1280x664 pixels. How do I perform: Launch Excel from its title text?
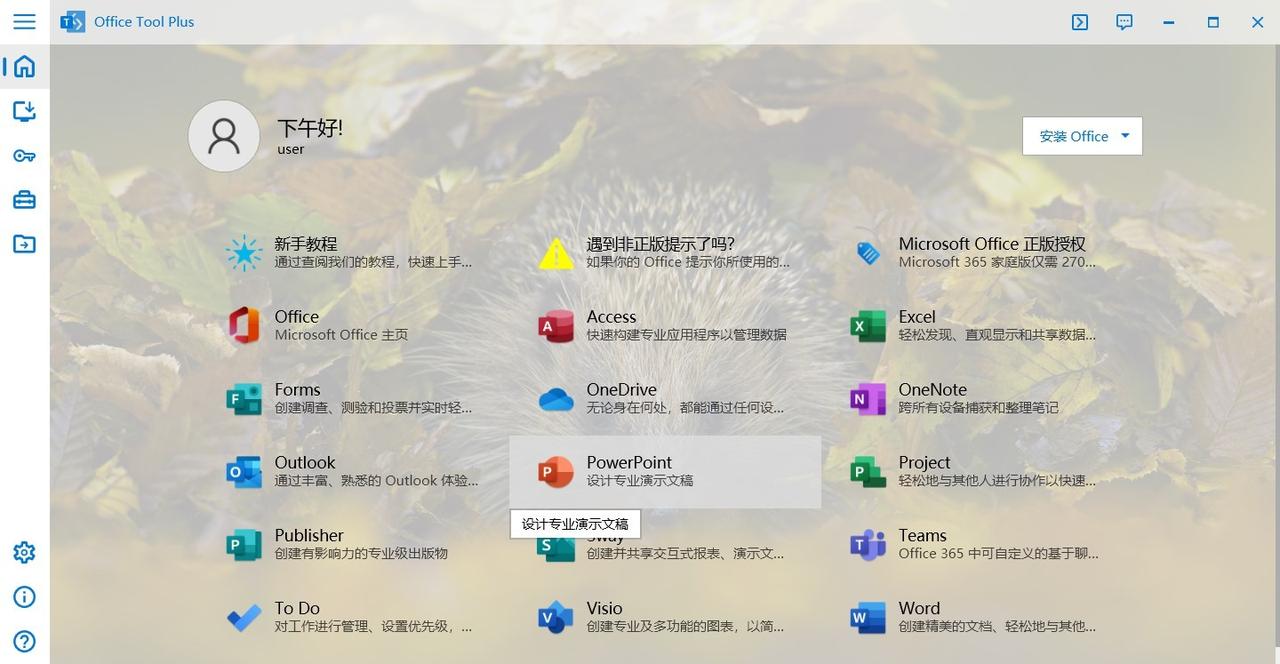coord(917,317)
